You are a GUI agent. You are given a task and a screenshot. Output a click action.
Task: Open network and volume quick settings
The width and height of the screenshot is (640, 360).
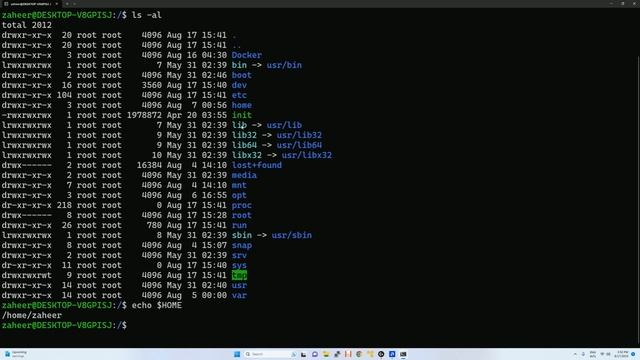click(605, 354)
